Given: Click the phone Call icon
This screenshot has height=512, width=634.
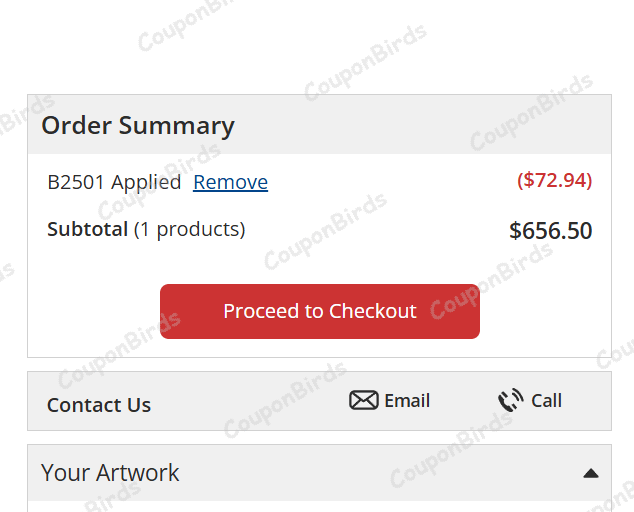Looking at the screenshot, I should tap(510, 401).
